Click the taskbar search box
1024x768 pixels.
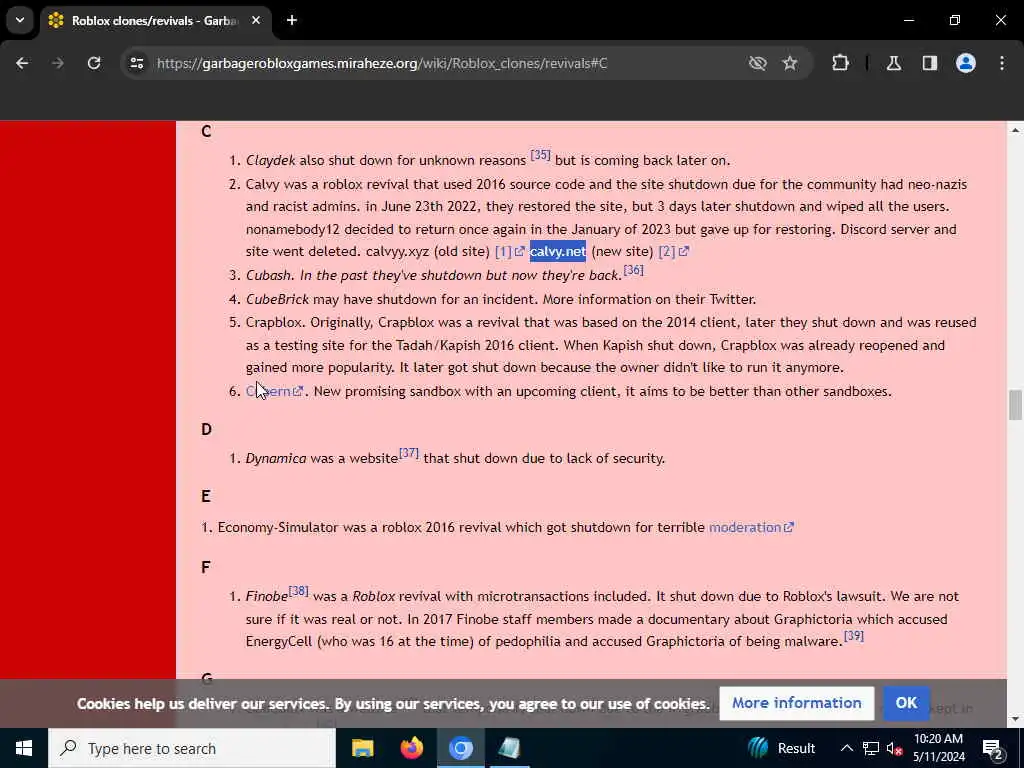pos(192,748)
